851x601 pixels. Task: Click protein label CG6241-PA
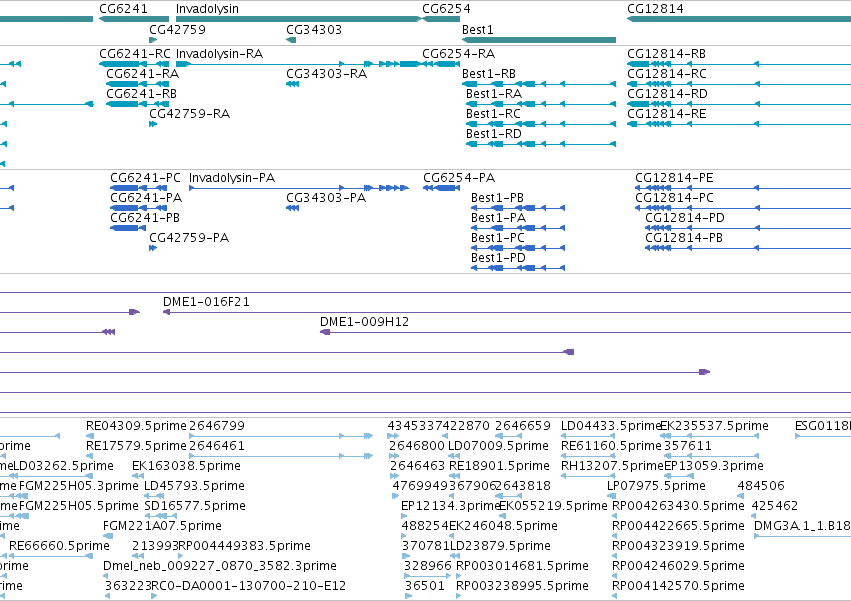pyautogui.click(x=146, y=198)
